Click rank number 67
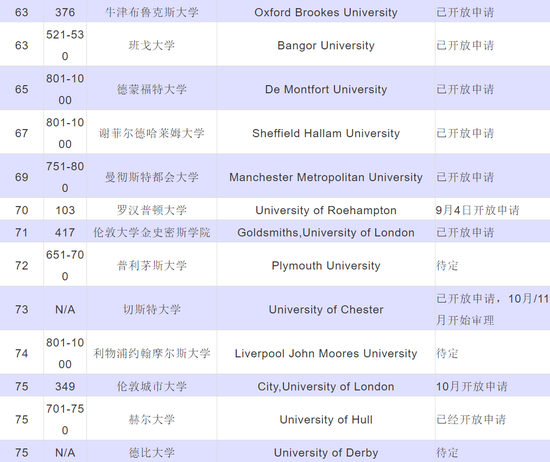Screen dimensions: 550x462 click(x=21, y=133)
